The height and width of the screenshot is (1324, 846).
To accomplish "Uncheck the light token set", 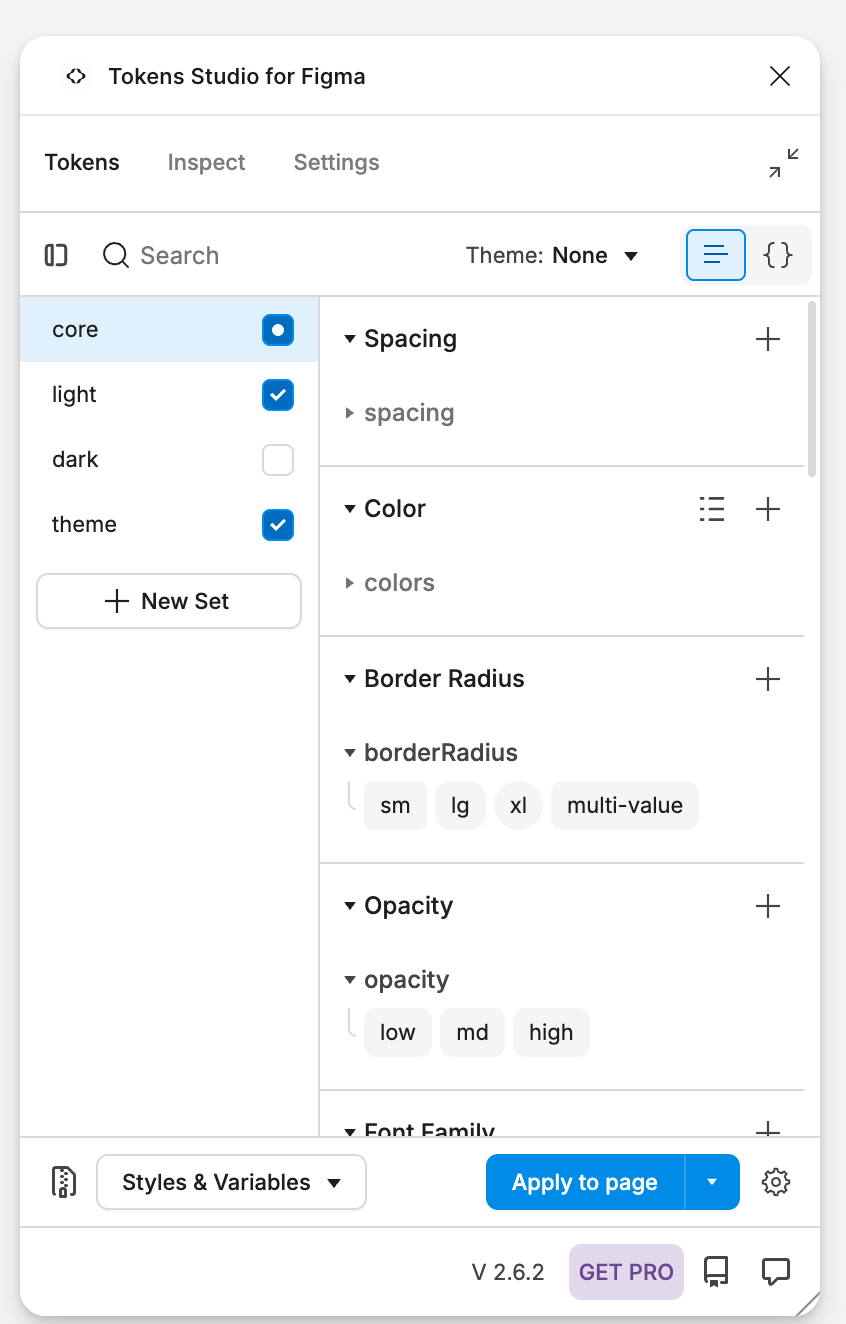I will click(x=277, y=395).
